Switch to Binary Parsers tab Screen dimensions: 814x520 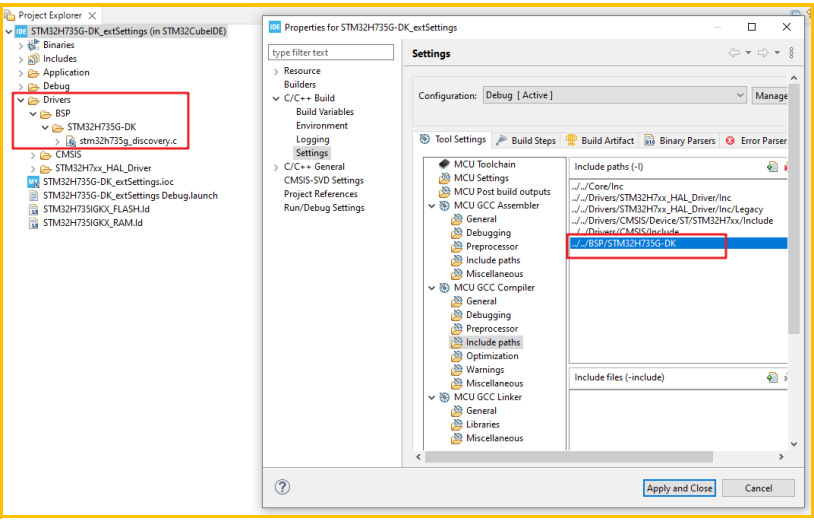tap(680, 141)
